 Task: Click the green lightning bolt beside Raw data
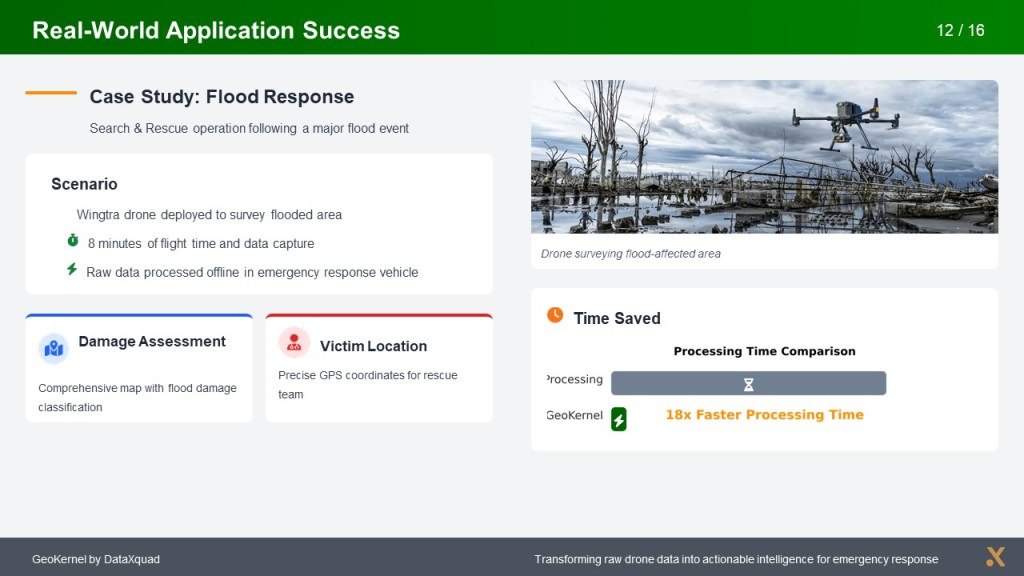click(x=72, y=270)
